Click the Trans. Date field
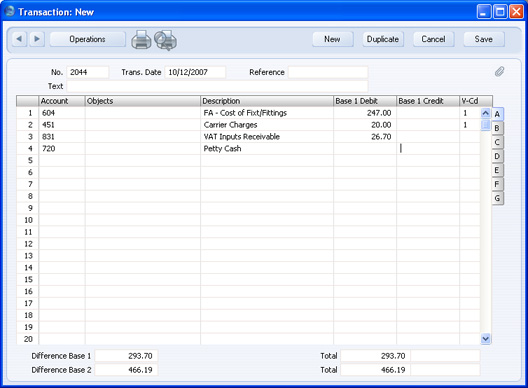The height and width of the screenshot is (388, 528). click(x=195, y=72)
